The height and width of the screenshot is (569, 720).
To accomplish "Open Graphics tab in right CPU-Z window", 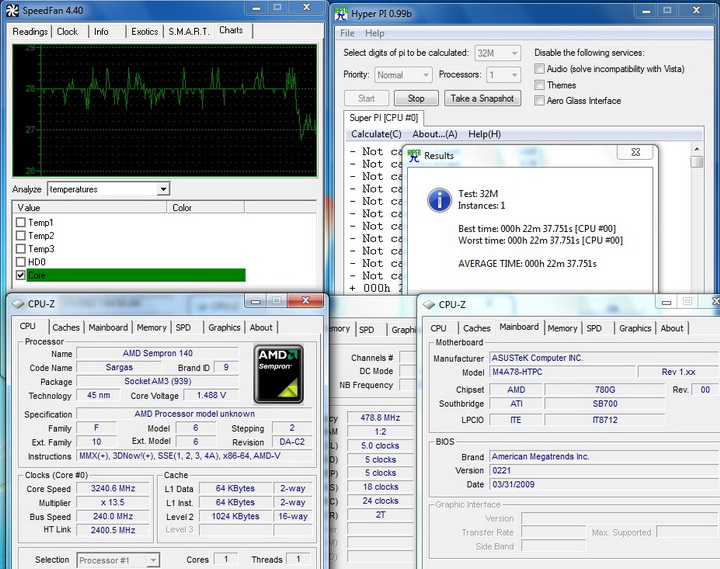I will click(x=635, y=328).
